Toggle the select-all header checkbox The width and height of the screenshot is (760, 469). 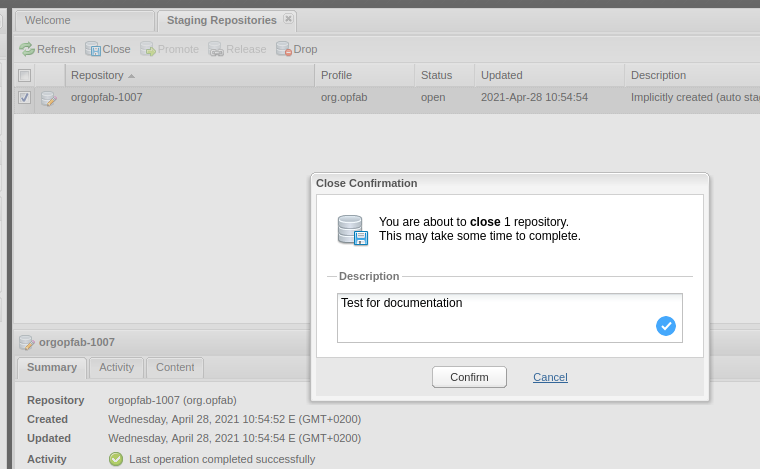(24, 76)
